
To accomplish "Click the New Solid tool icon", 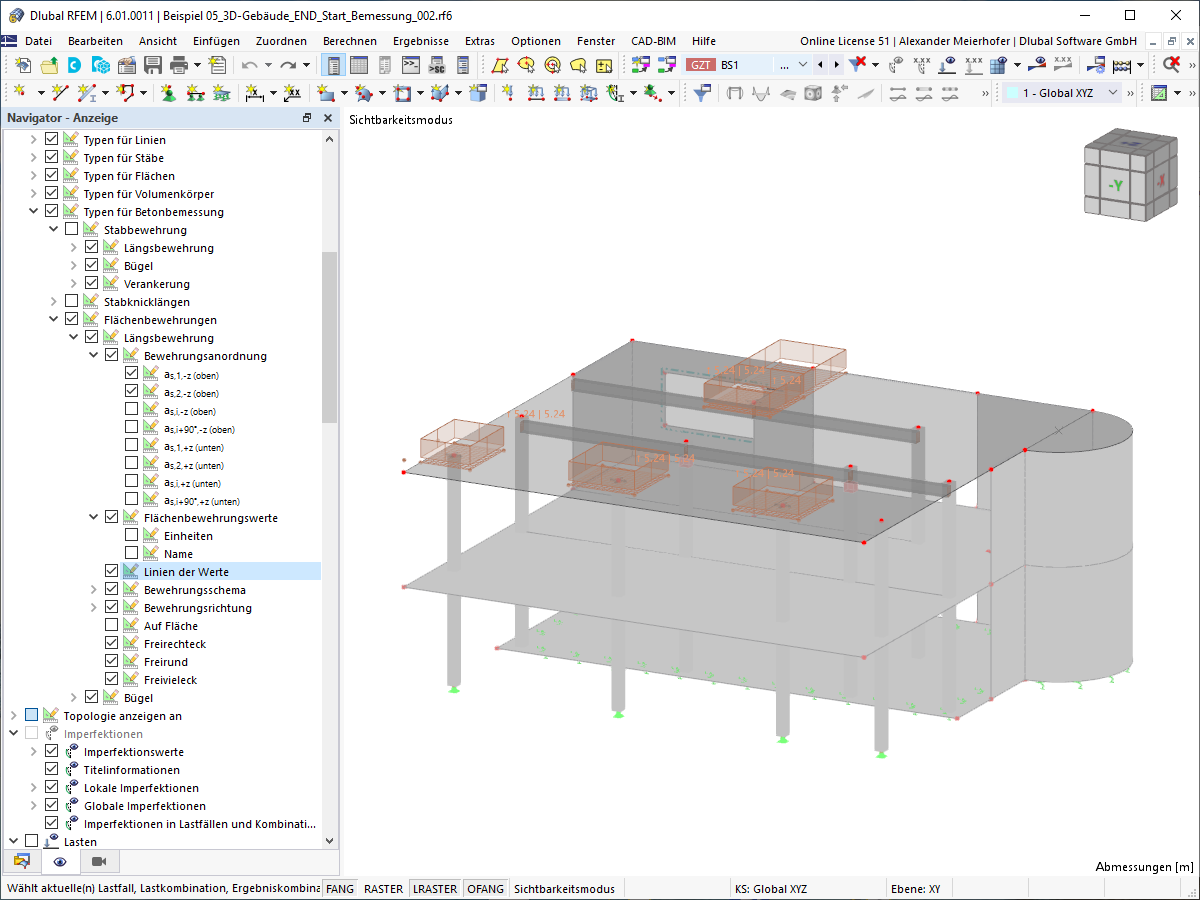I will [x=441, y=93].
